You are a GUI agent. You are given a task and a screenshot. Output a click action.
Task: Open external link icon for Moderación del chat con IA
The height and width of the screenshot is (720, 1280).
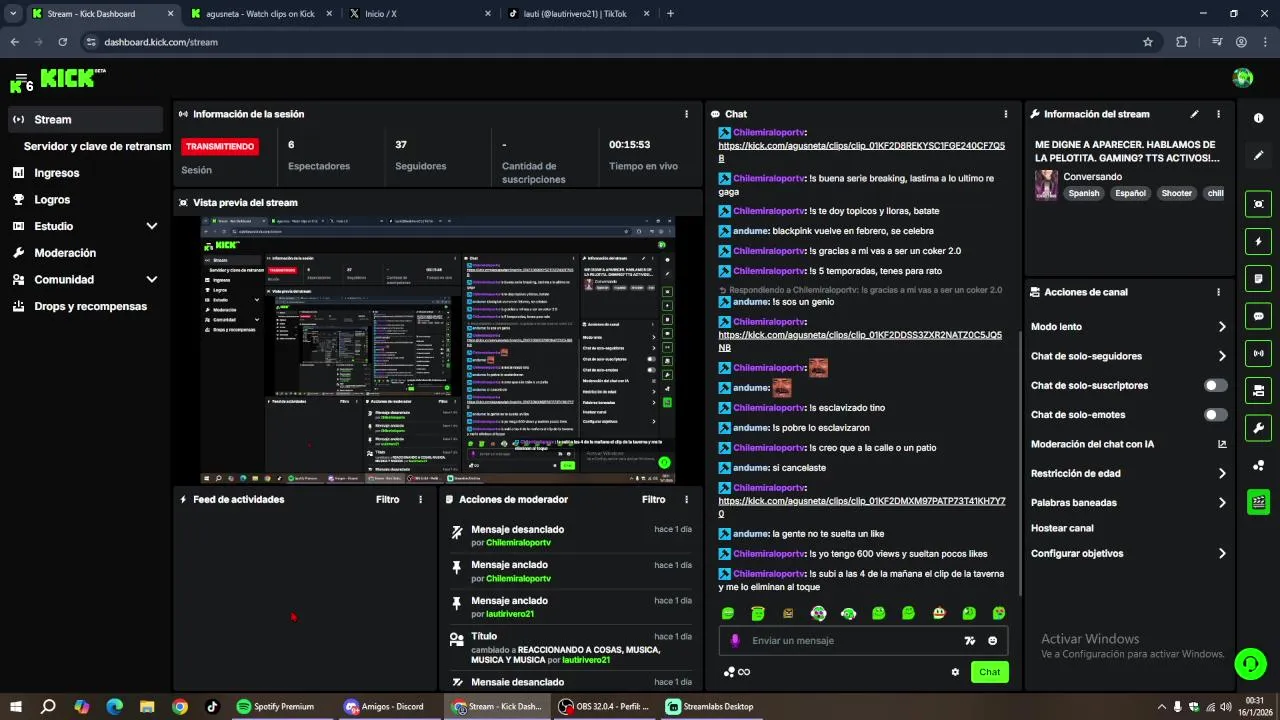[x=1222, y=444]
